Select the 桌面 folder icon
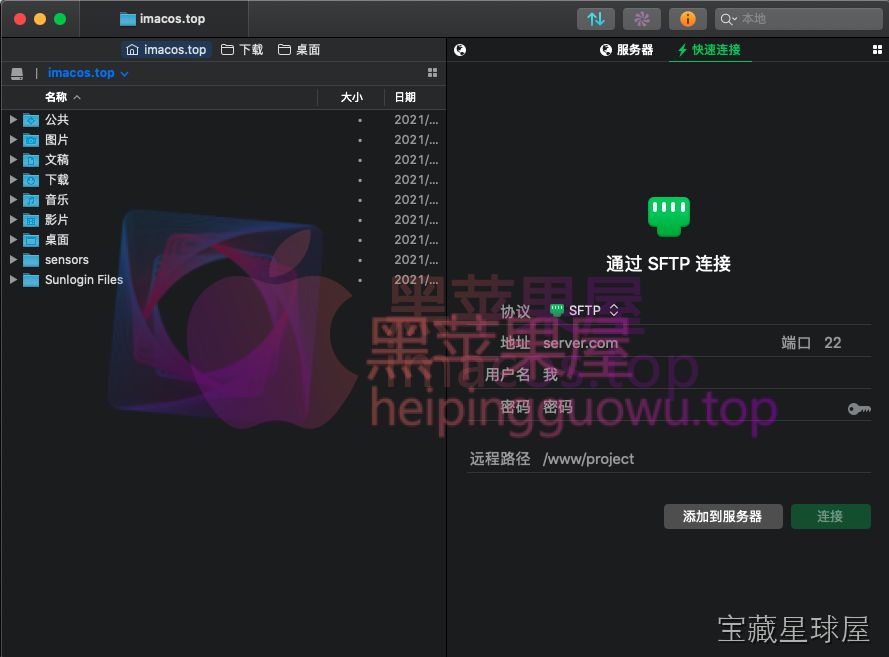 click(x=31, y=240)
